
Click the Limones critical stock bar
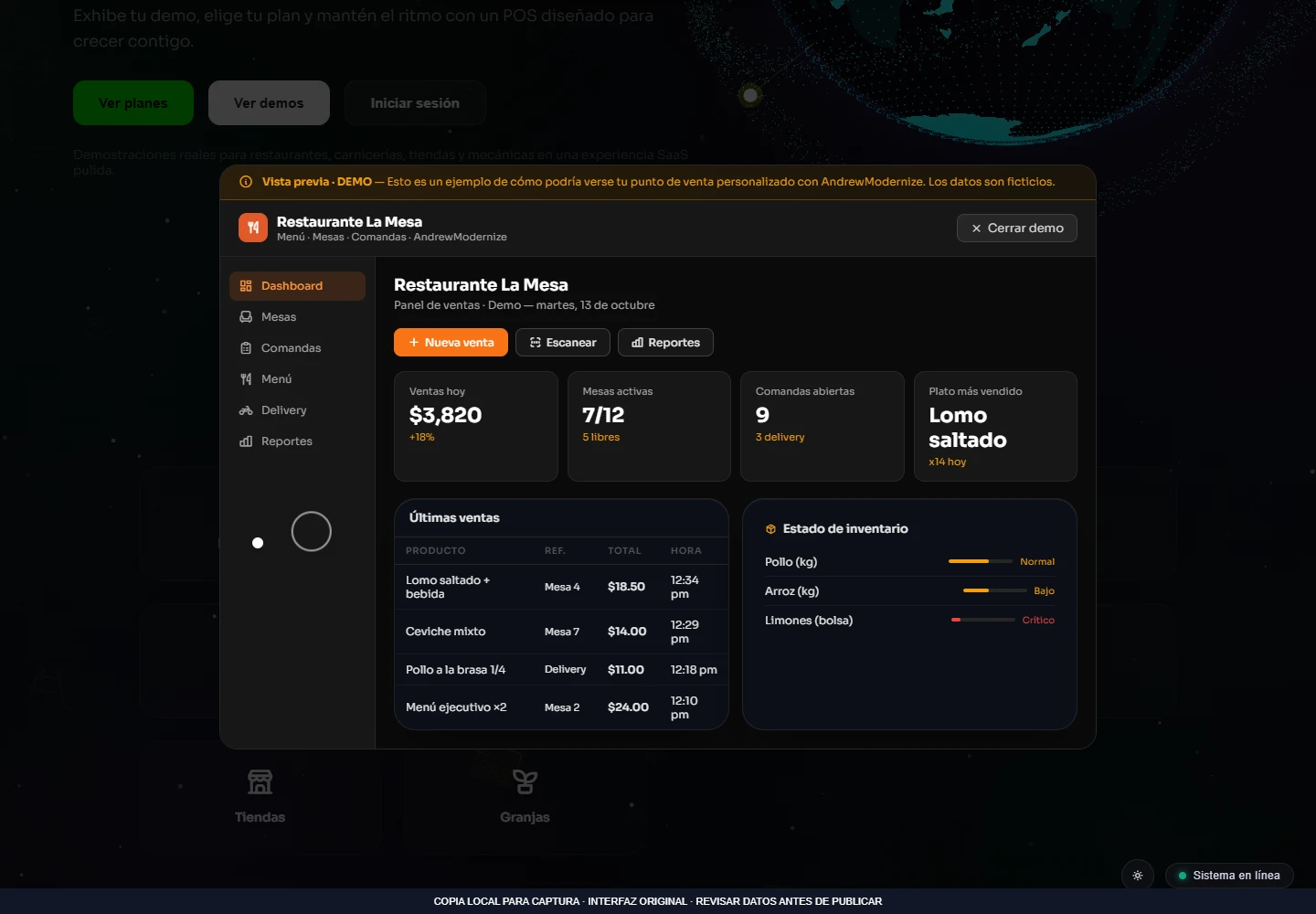pos(983,620)
